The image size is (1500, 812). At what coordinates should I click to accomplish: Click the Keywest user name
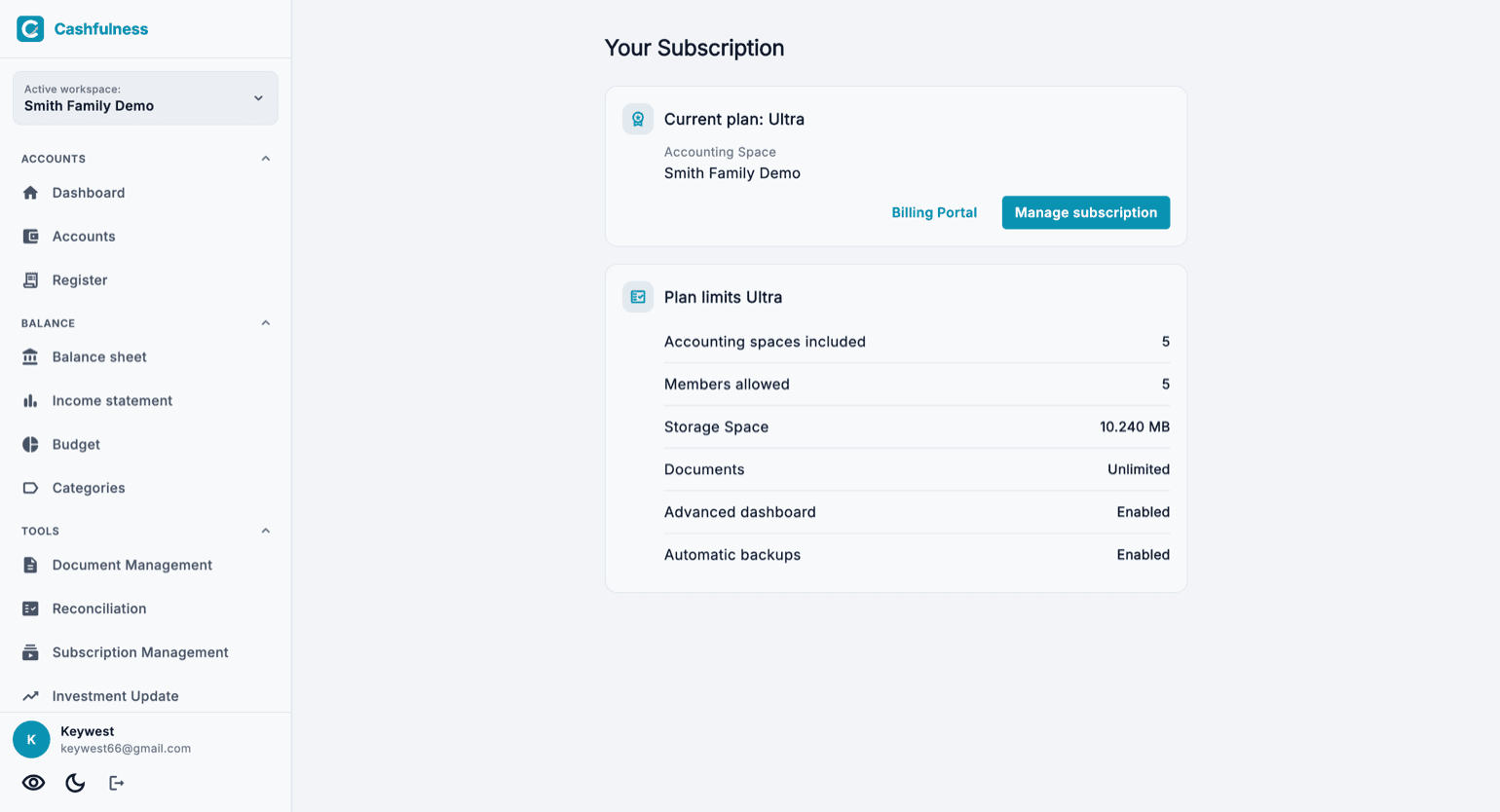click(88, 731)
